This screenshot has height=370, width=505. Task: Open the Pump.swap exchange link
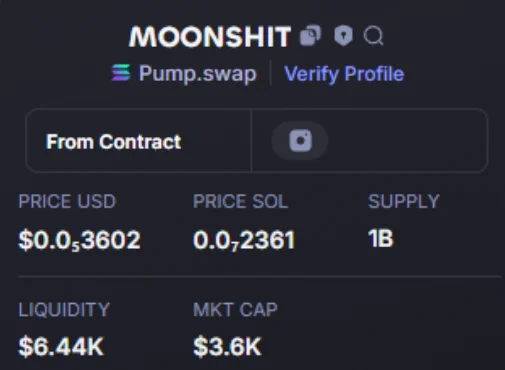coord(197,73)
